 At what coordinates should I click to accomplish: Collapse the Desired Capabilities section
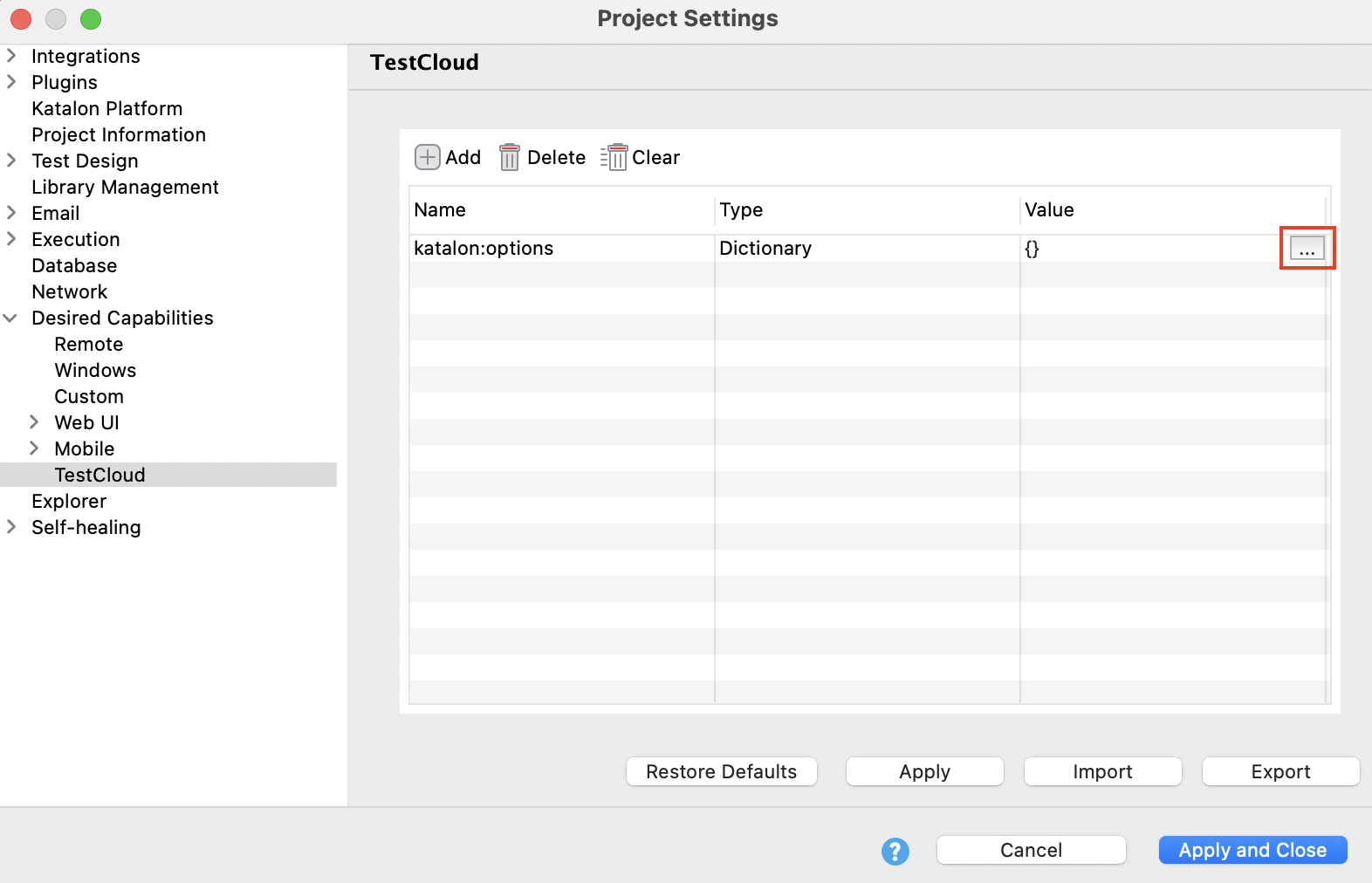click(11, 318)
